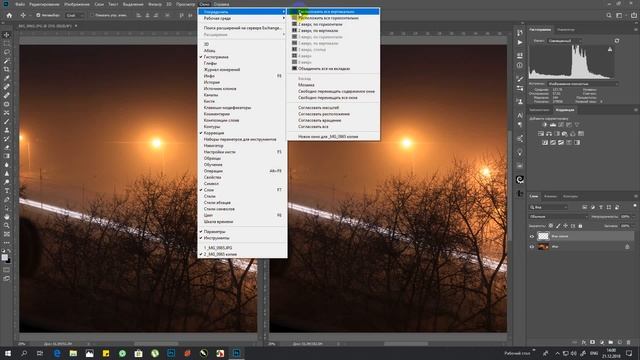Screen dimensions: 640x360
Task: Open histogram source dropdown
Action: pyautogui.click(x=582, y=84)
